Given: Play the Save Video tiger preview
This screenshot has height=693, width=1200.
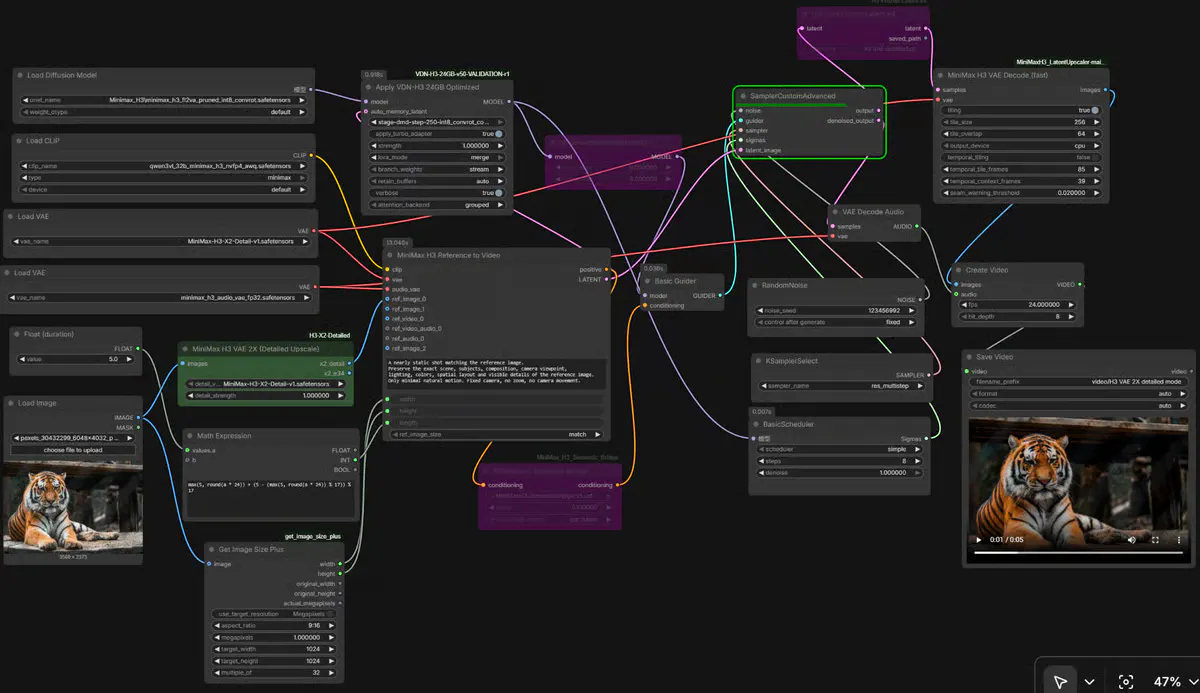Looking at the screenshot, I should coord(979,540).
